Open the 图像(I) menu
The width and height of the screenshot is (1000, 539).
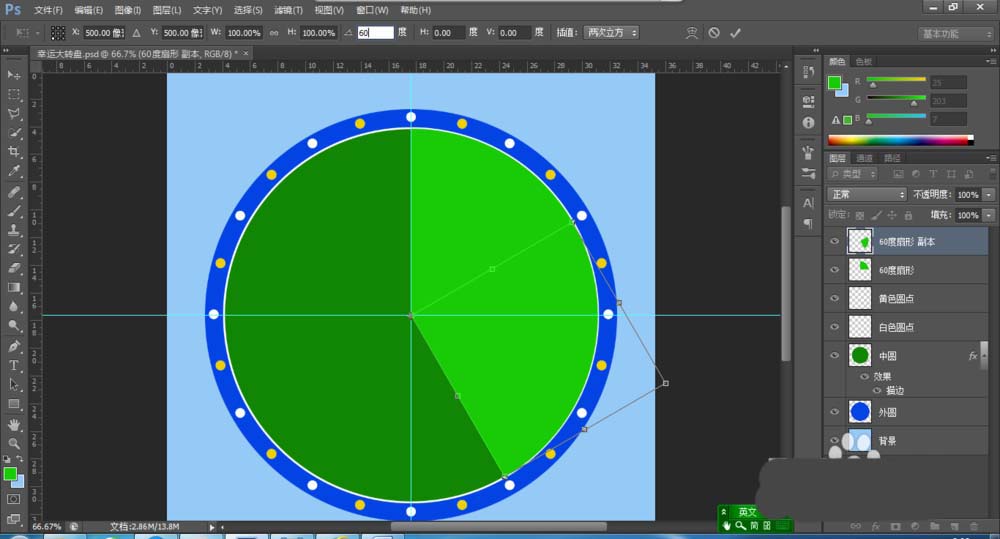128,10
